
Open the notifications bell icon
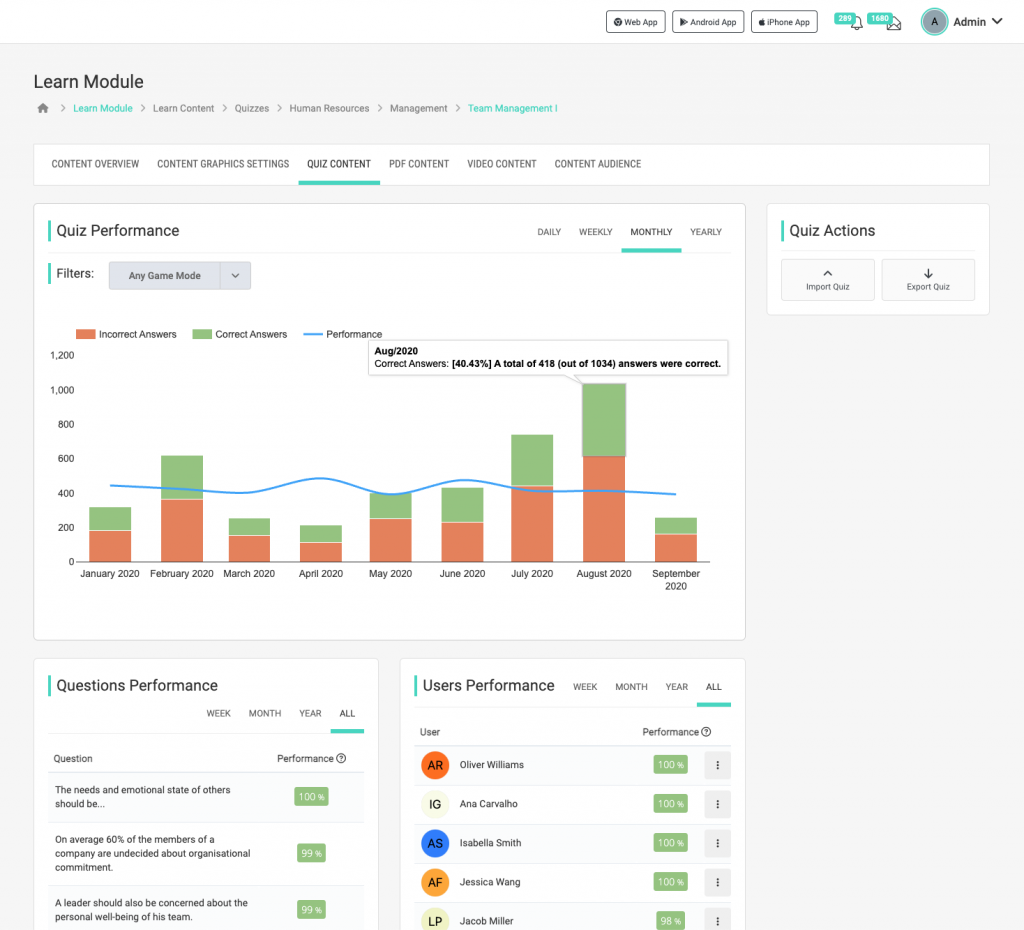(856, 23)
